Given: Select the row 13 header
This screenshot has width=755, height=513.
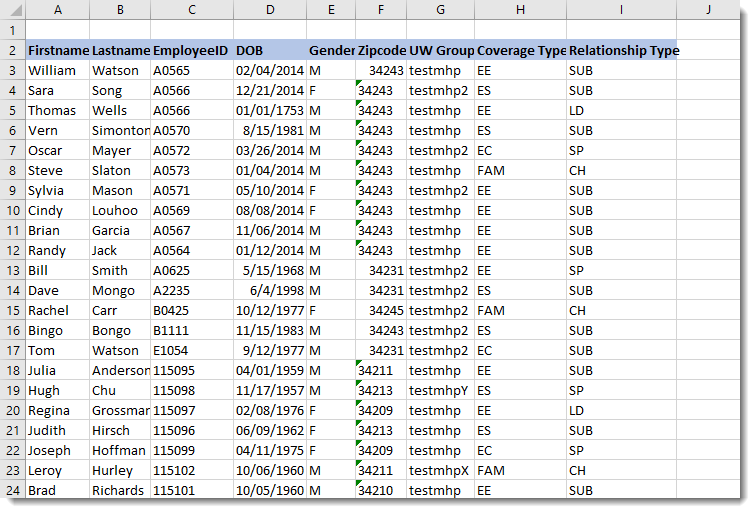Looking at the screenshot, I should coord(13,270).
